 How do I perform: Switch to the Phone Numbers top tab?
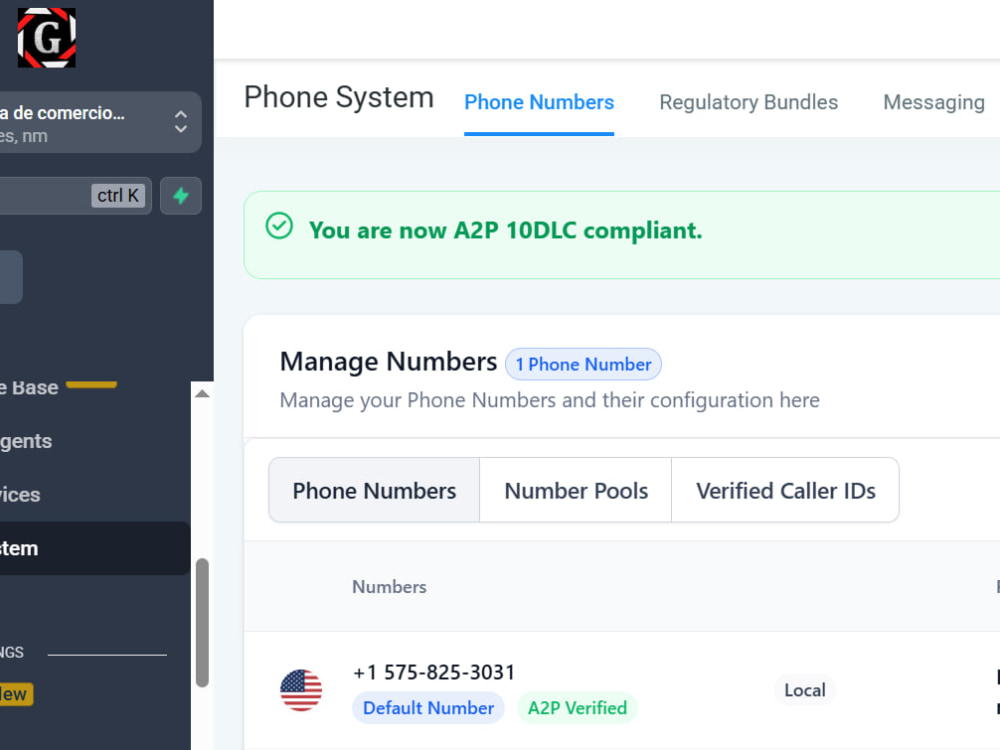pos(539,102)
